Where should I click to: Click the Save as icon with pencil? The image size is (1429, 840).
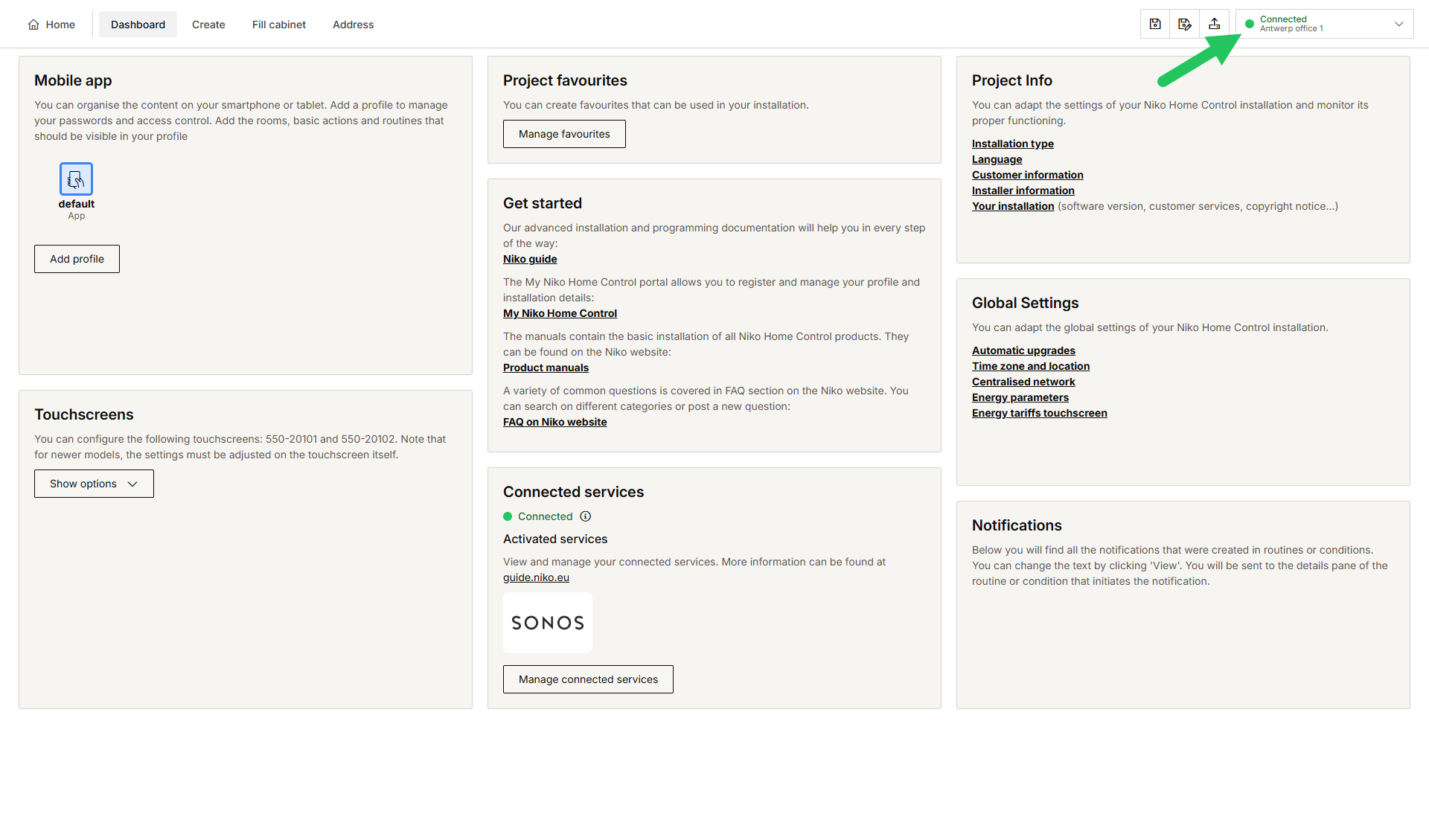[x=1185, y=24]
